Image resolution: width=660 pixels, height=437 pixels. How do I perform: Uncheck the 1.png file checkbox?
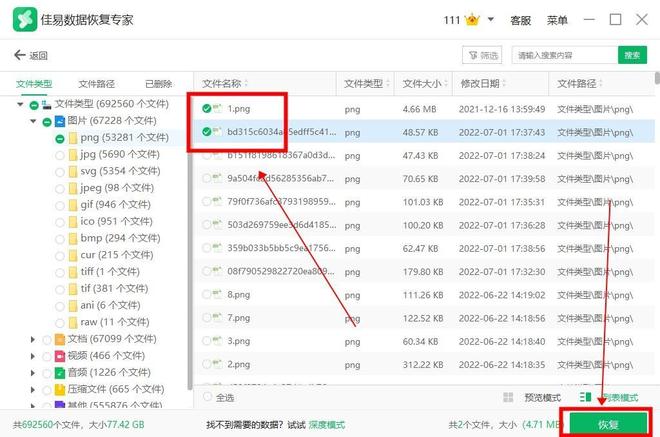pyautogui.click(x=206, y=109)
